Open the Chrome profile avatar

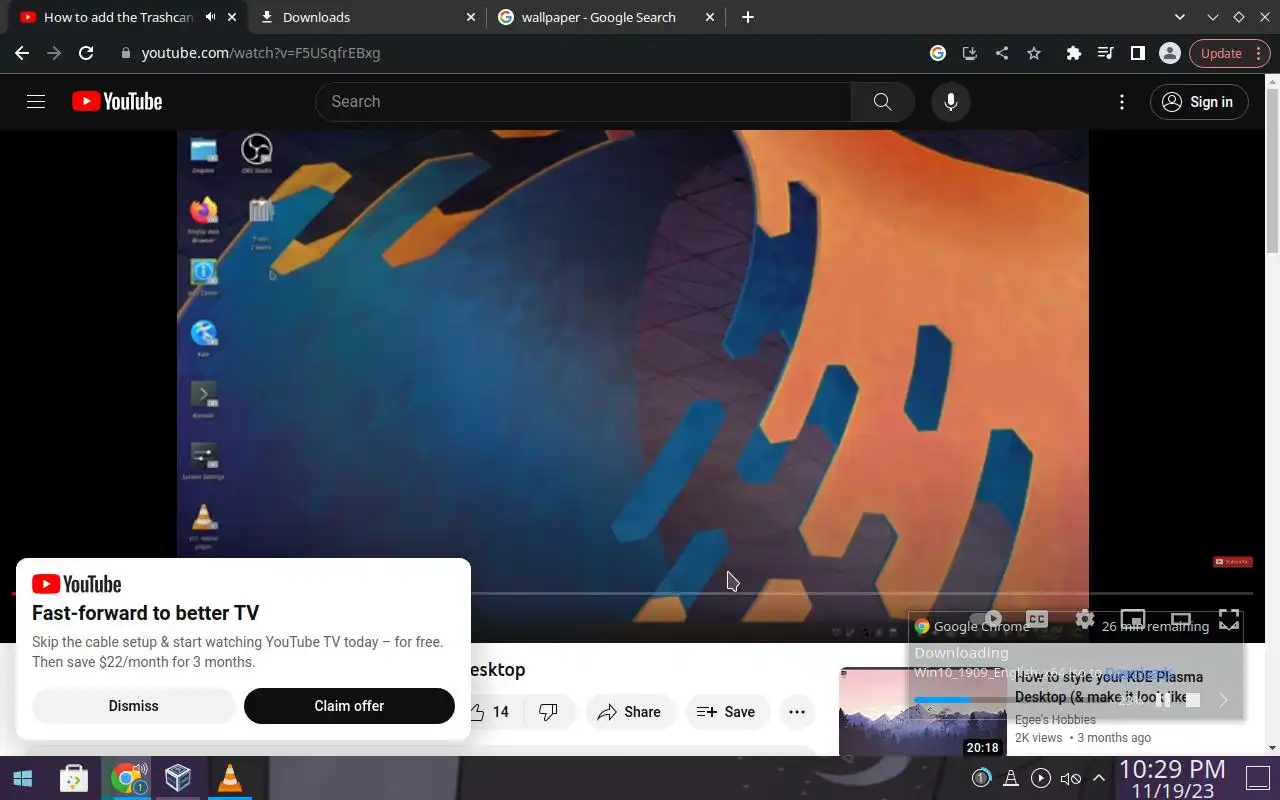pyautogui.click(x=1170, y=53)
